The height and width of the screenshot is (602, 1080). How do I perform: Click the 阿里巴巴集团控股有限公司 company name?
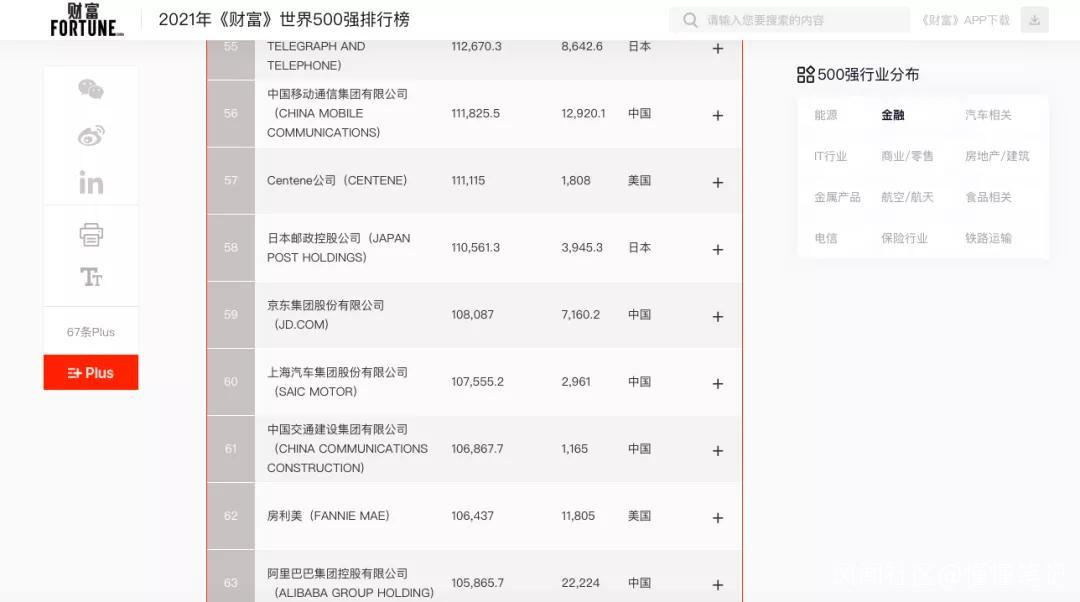click(338, 573)
